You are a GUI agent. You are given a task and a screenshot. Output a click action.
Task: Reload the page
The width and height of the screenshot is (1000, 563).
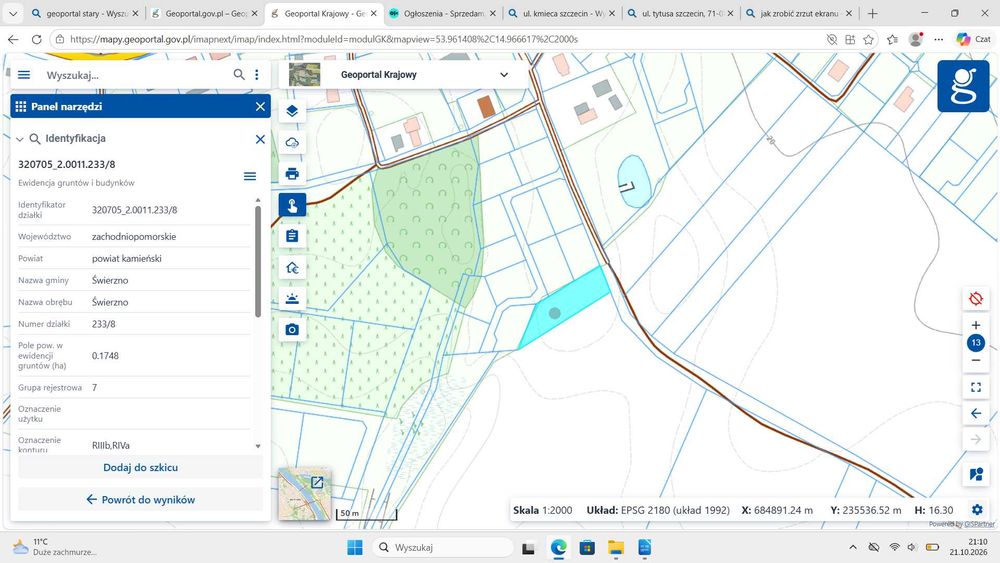coord(36,40)
